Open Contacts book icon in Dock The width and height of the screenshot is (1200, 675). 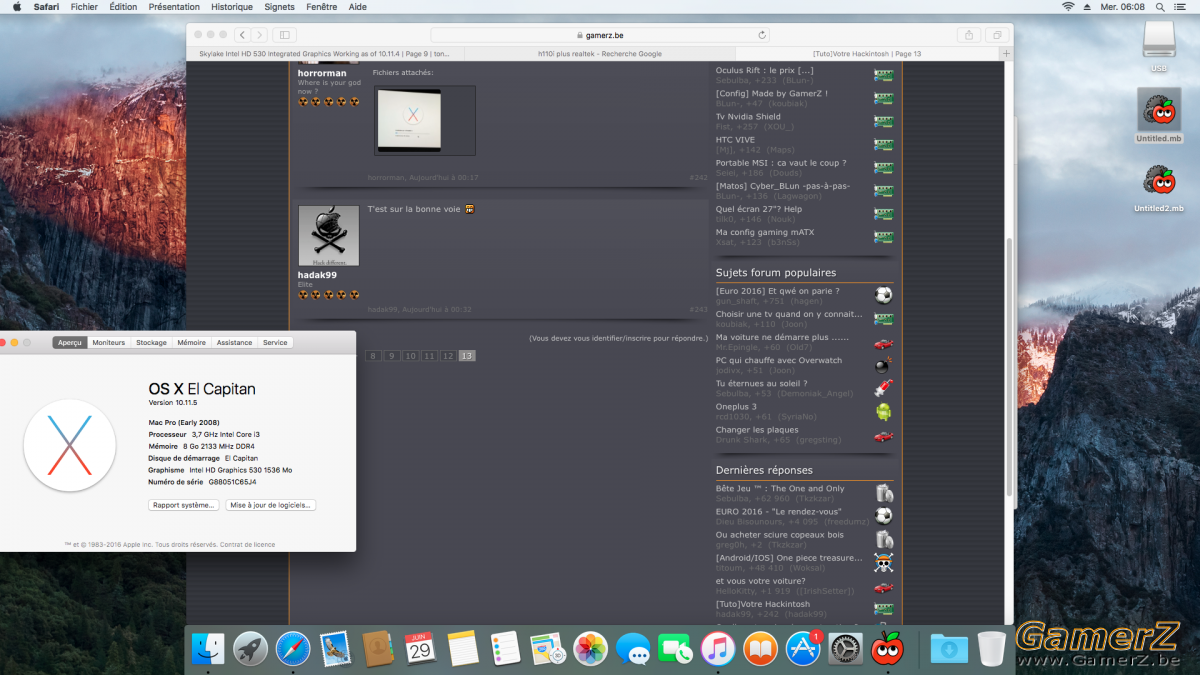(x=378, y=649)
